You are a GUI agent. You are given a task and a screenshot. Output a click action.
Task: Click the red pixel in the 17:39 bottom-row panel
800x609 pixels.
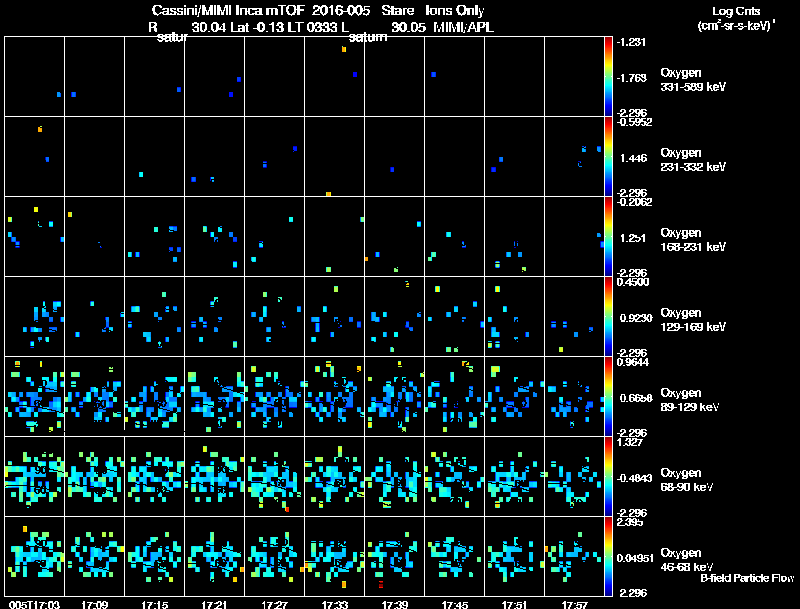(381, 584)
